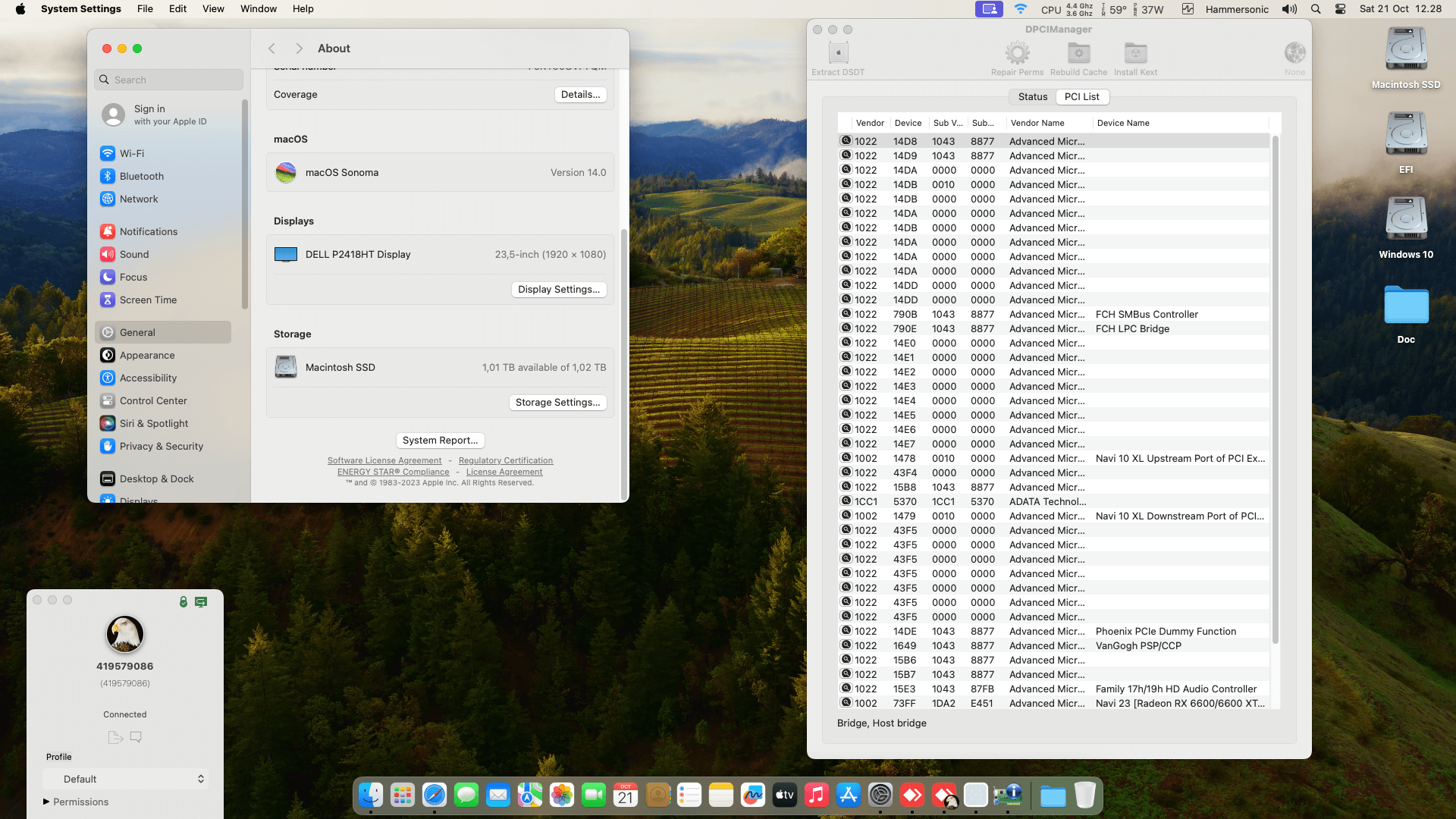Open the Windows 10 drive on desktop

click(1406, 220)
